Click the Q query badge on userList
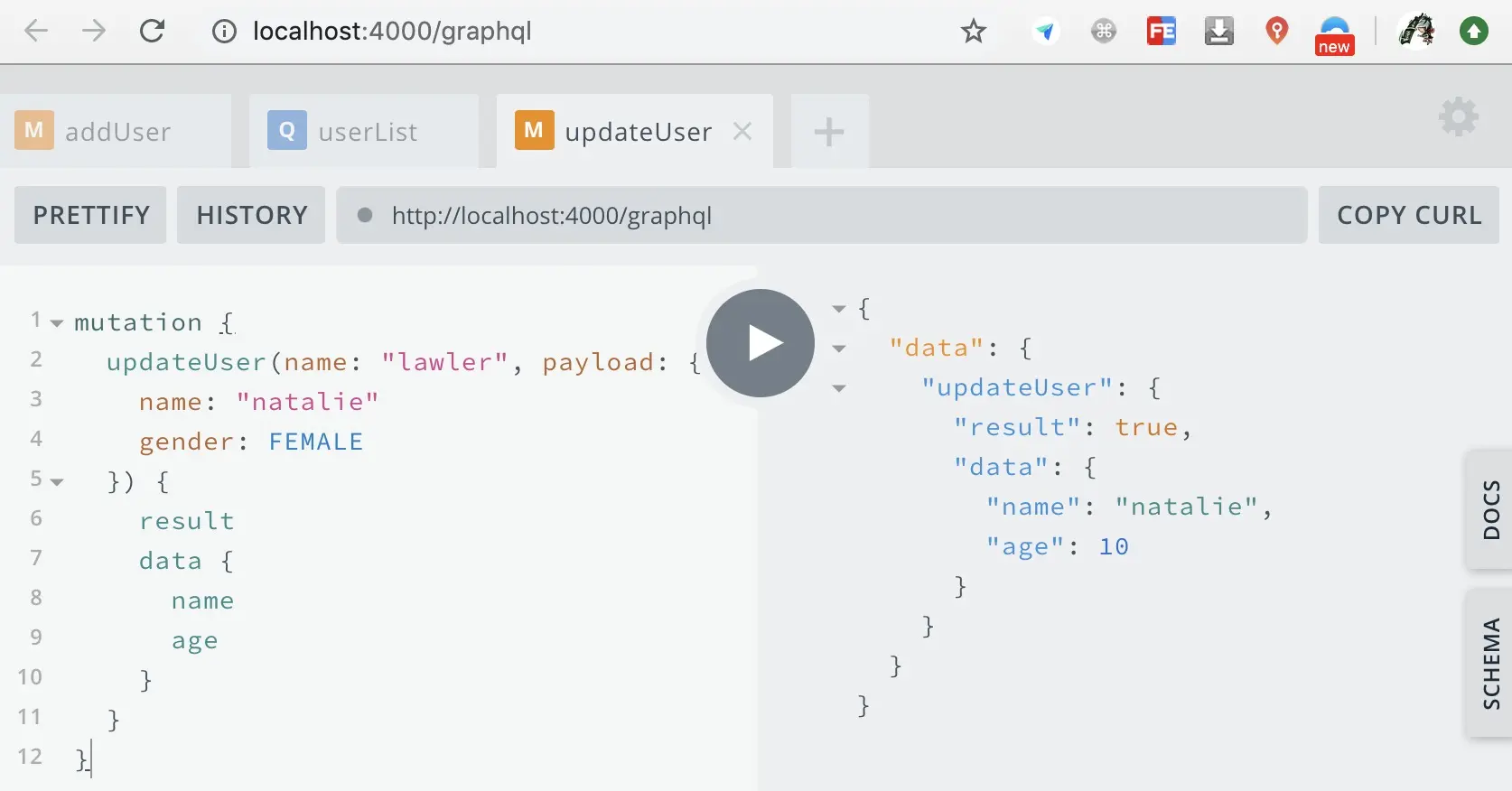Screen dimensions: 1512x791 pos(287,131)
